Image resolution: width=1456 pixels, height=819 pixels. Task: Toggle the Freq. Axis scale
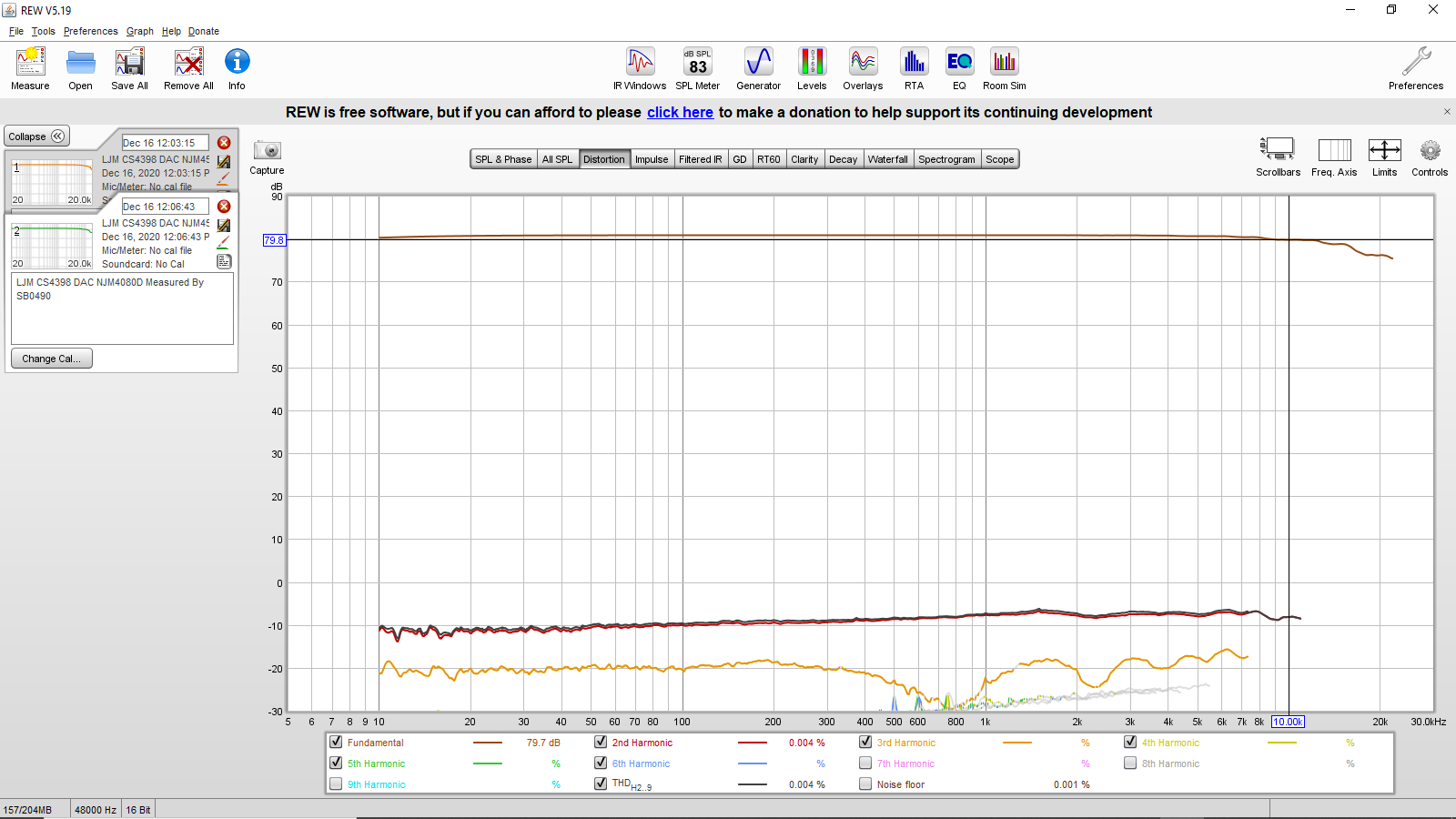coord(1334,157)
